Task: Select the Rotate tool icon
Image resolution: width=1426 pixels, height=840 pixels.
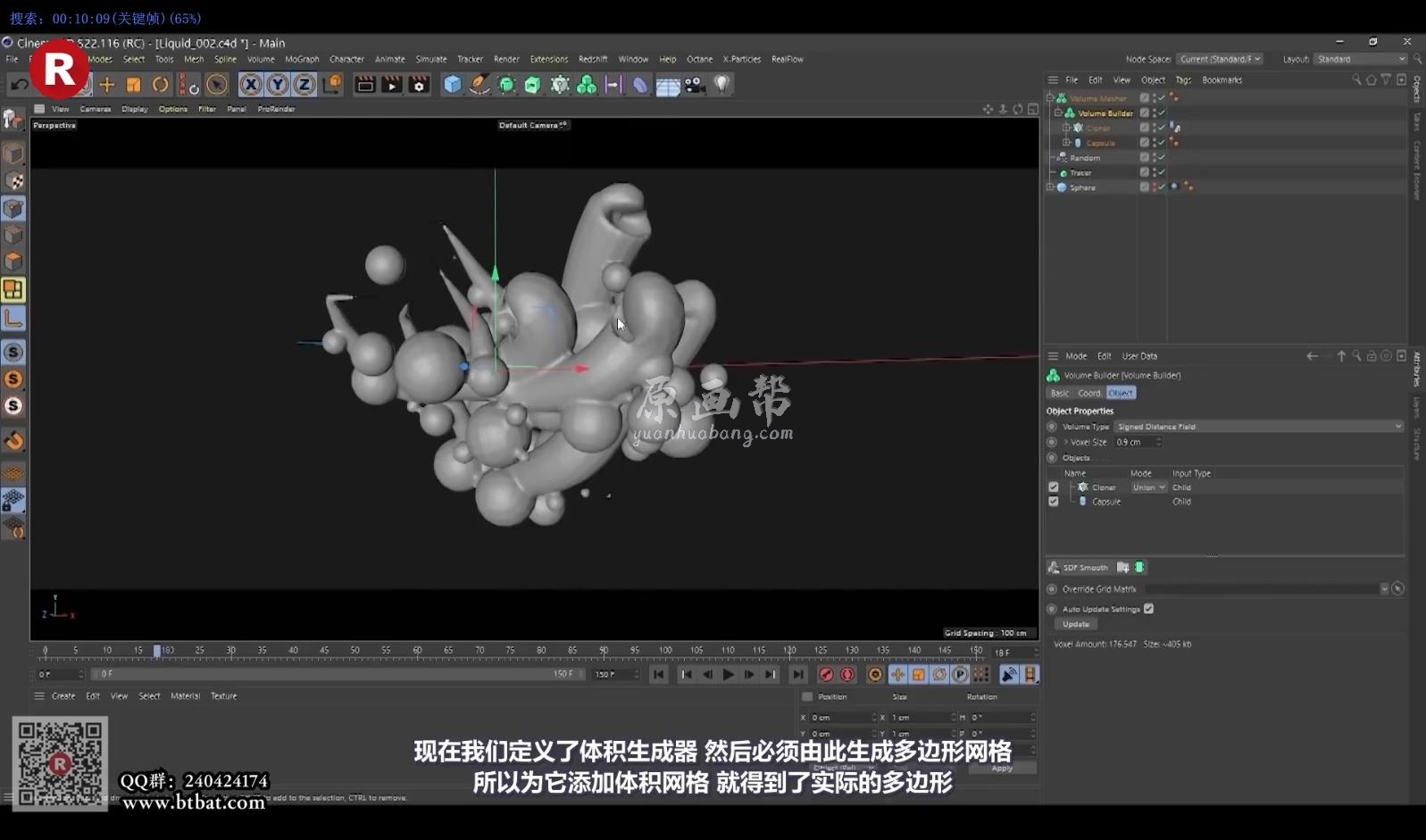Action: [160, 84]
